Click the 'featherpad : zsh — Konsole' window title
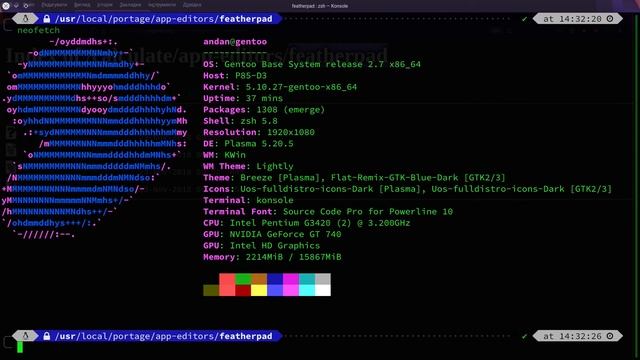This screenshot has width=640, height=360. 320,6
